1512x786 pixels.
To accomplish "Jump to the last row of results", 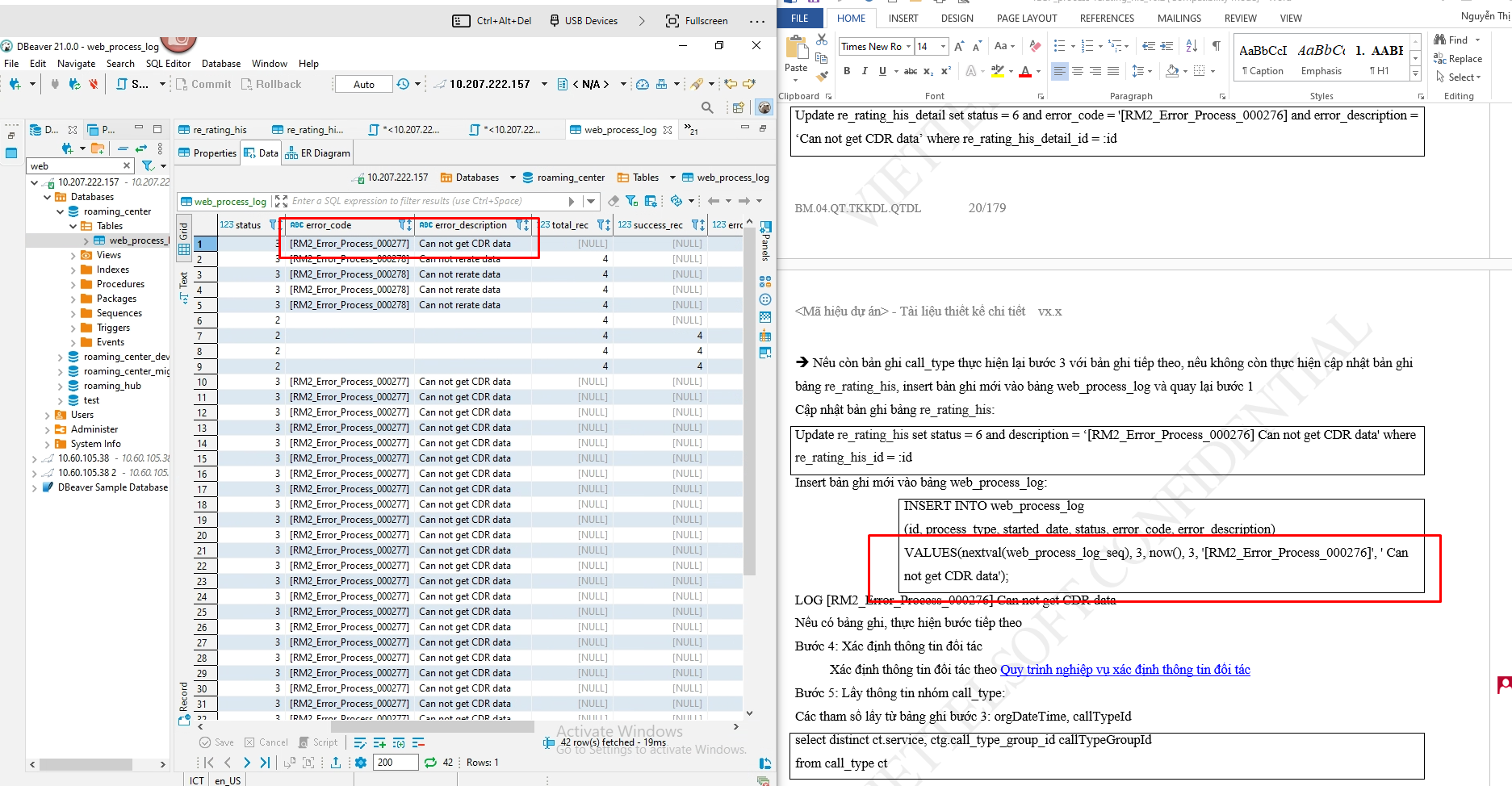I will click(265, 763).
